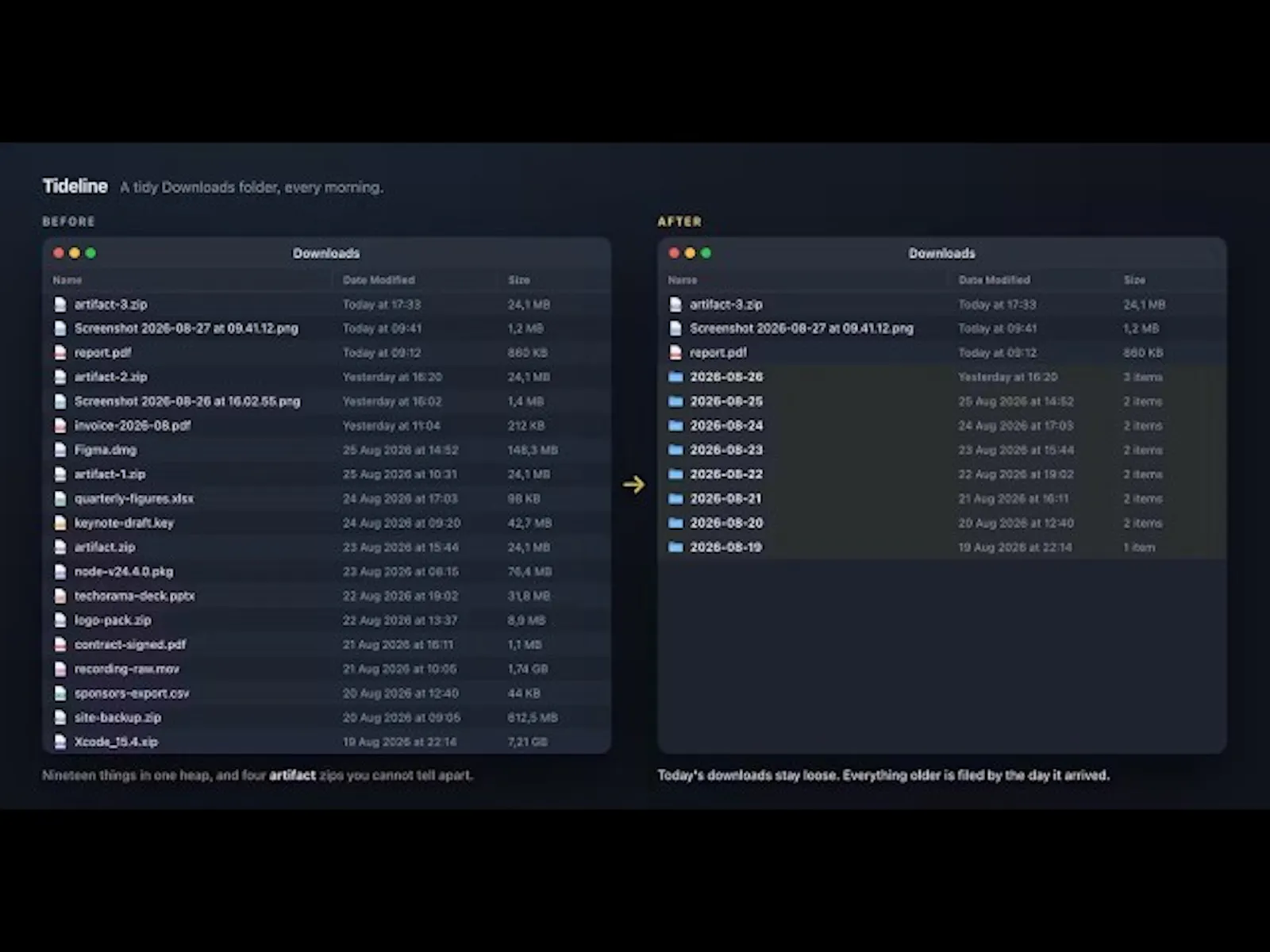
Task: Click the techorama-deck.pptx file icon
Action: [60, 596]
